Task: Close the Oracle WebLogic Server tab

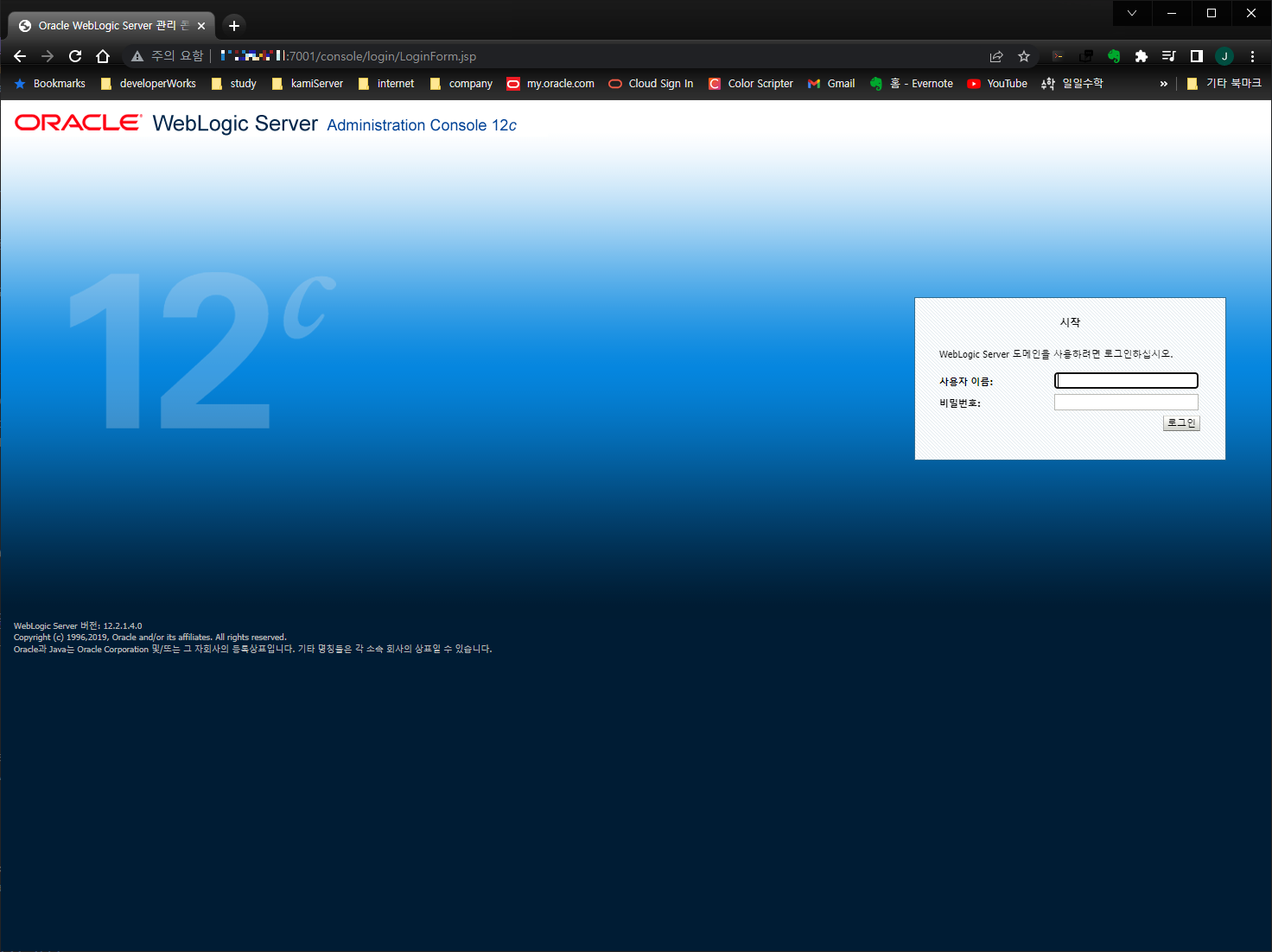Action: [x=201, y=26]
